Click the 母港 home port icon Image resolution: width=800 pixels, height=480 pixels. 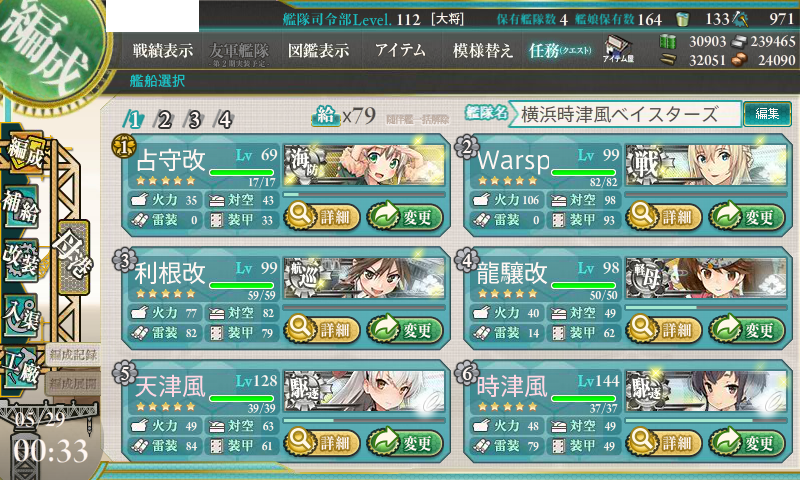74,258
